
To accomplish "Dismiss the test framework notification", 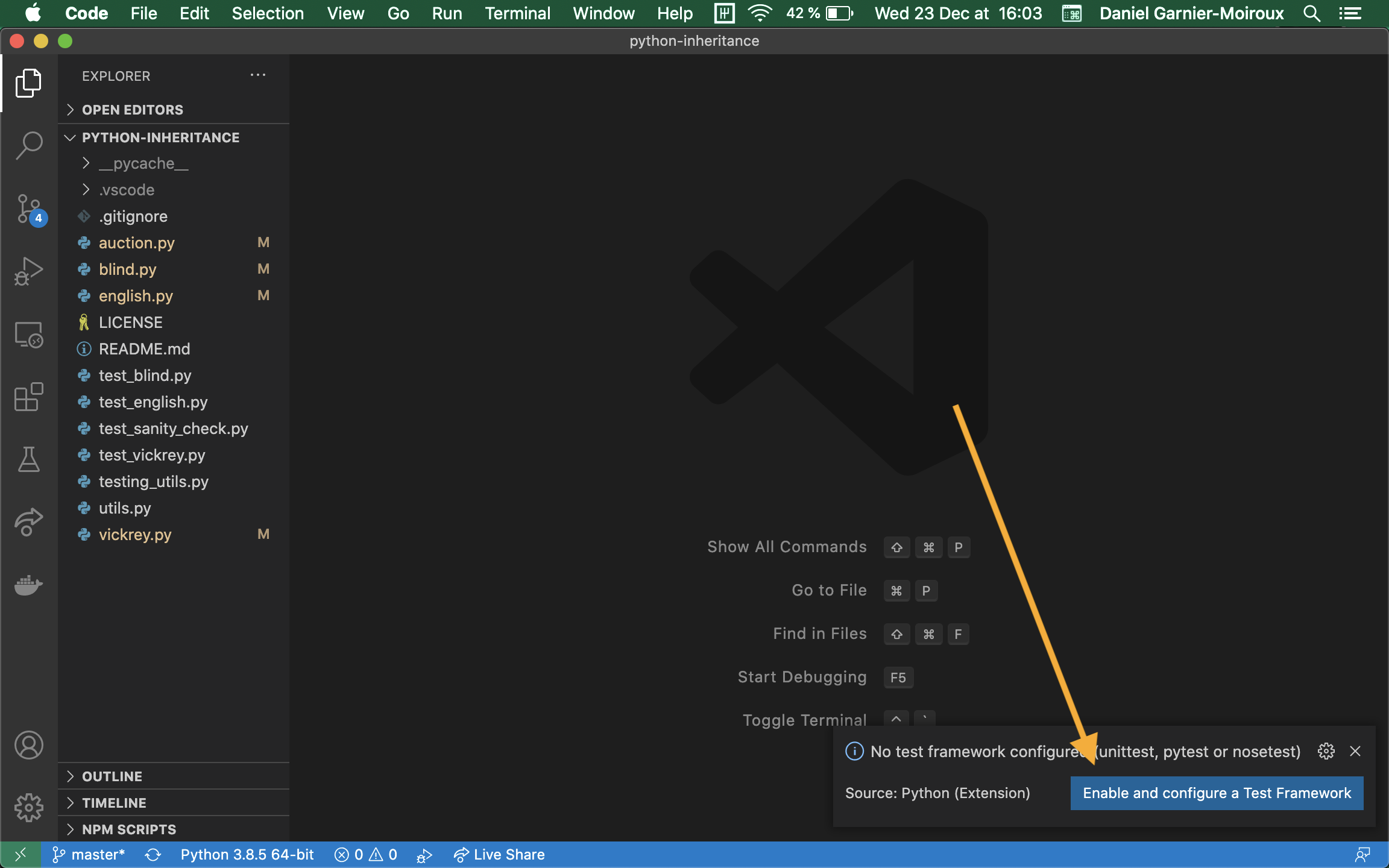I will point(1355,751).
